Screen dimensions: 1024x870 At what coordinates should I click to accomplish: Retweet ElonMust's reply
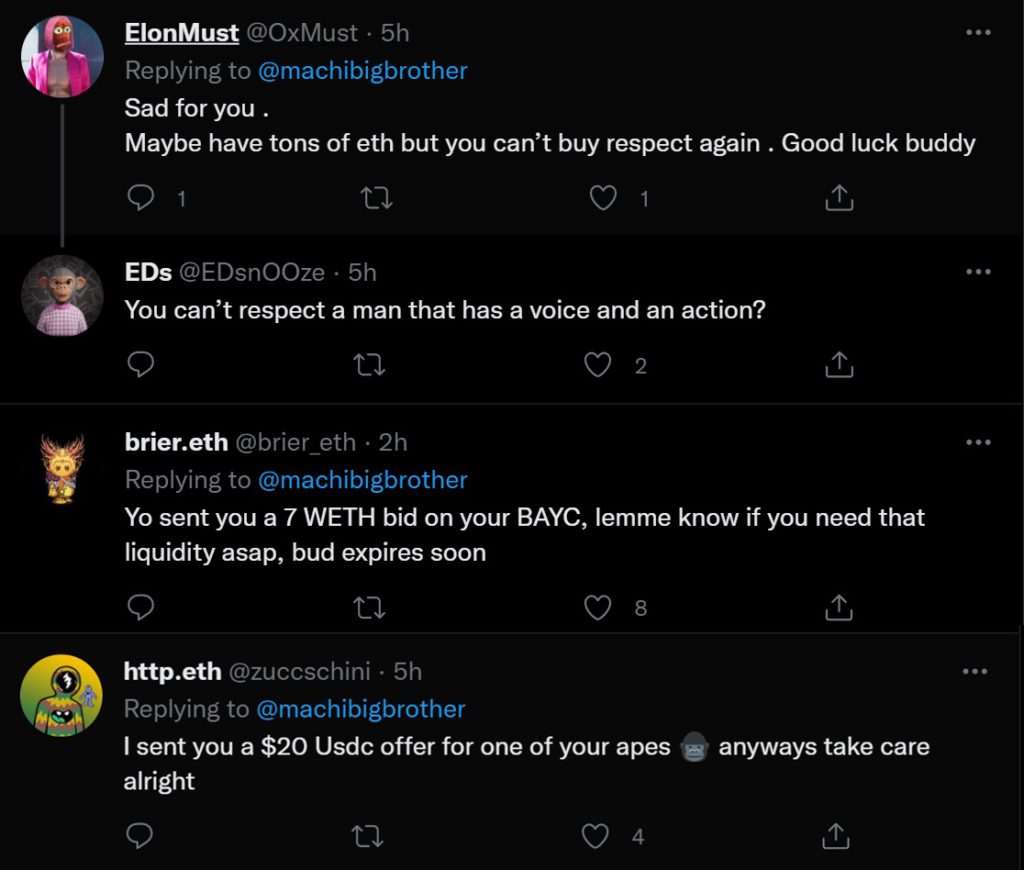[375, 199]
